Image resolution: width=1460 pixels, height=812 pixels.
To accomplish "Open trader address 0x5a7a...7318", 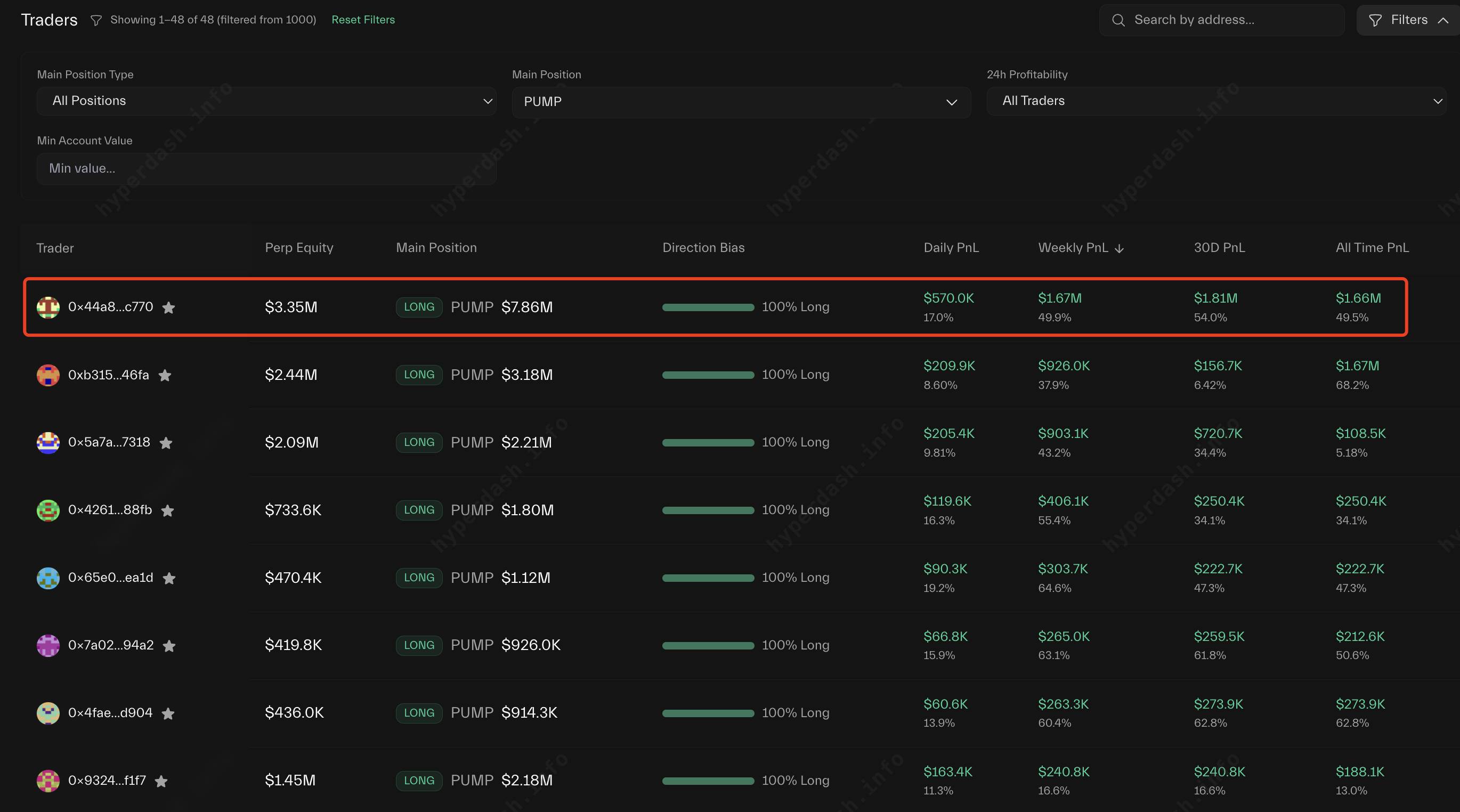I will [x=109, y=442].
